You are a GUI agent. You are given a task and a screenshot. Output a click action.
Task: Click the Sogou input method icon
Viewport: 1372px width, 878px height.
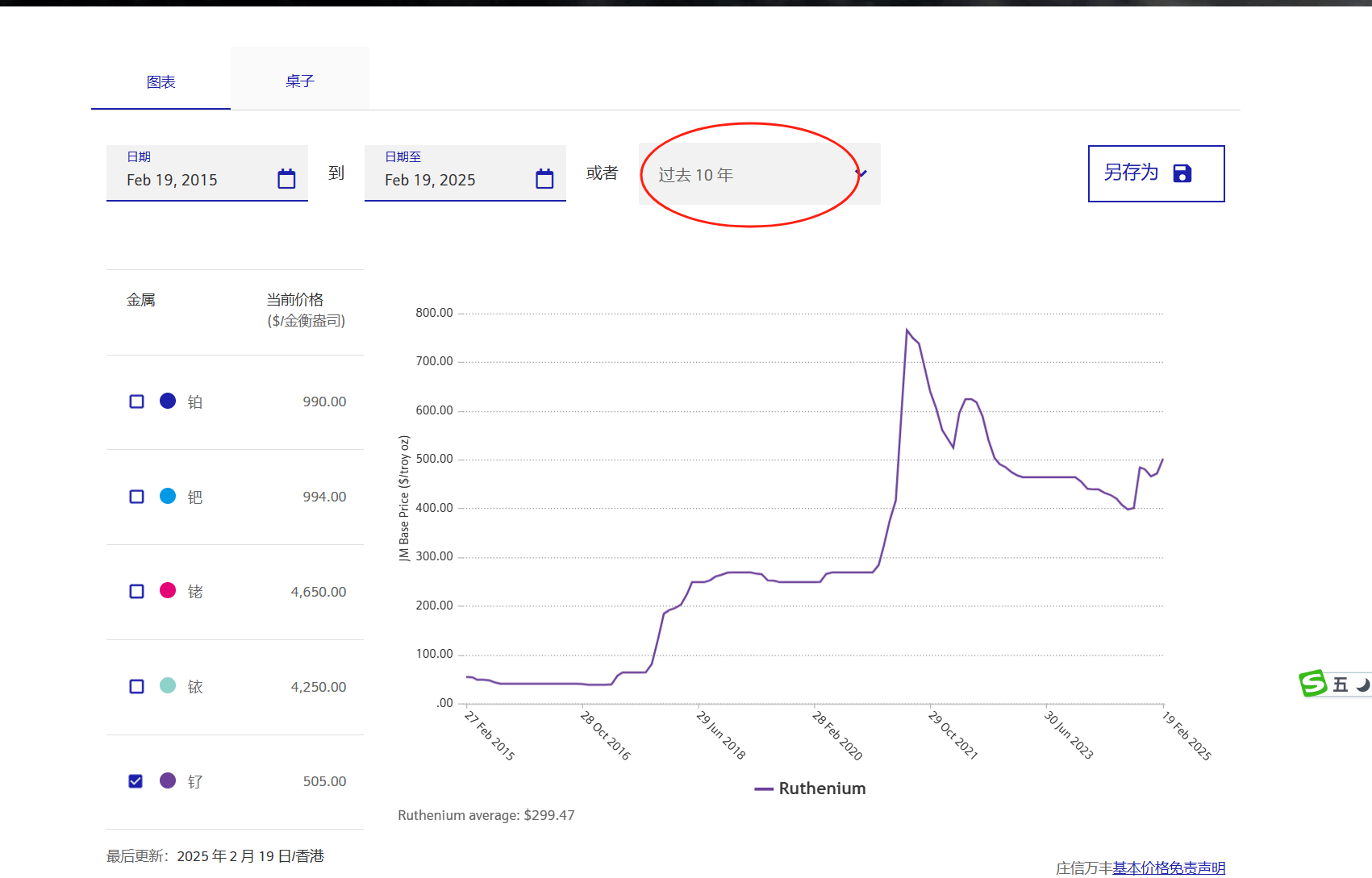coord(1312,684)
